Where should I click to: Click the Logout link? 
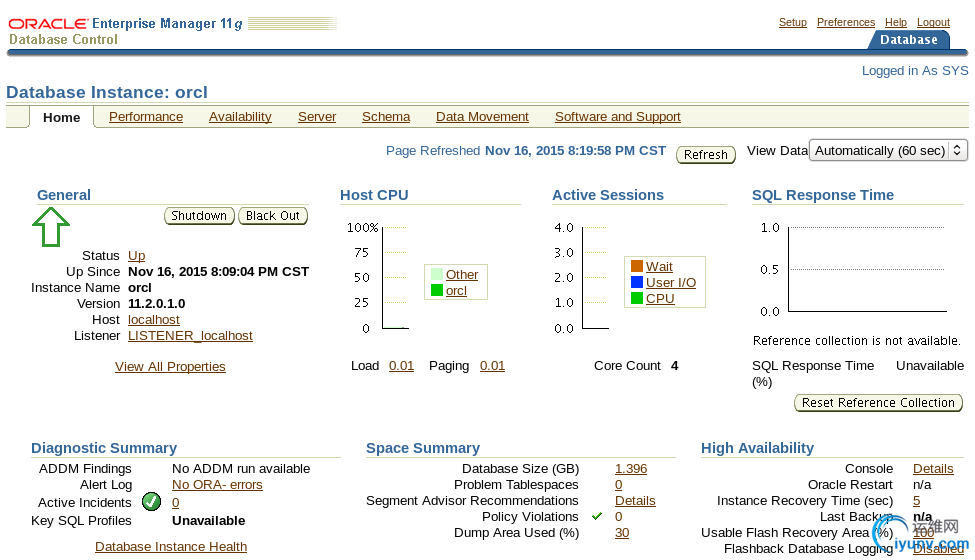click(933, 22)
